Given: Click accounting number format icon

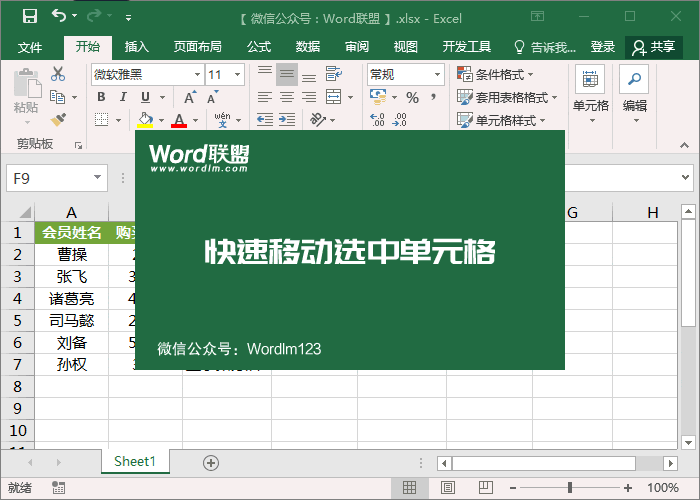Looking at the screenshot, I should 378,97.
